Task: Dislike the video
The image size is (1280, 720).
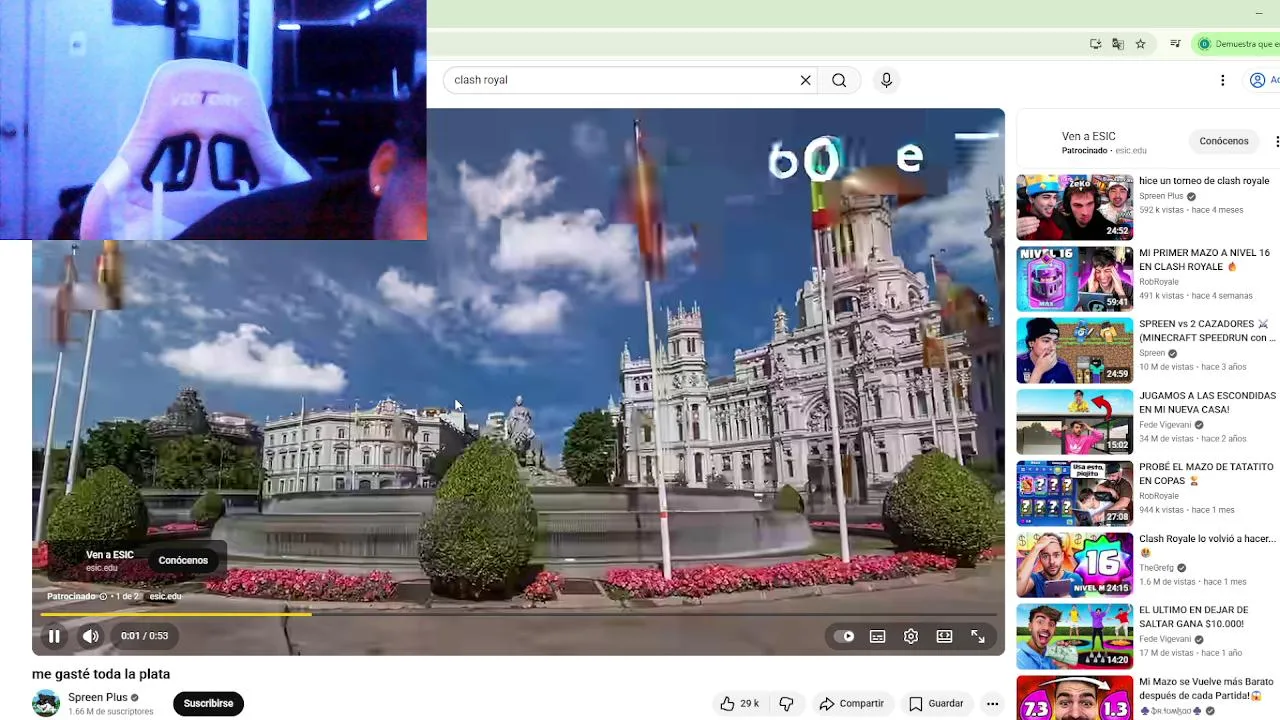Action: (x=786, y=704)
